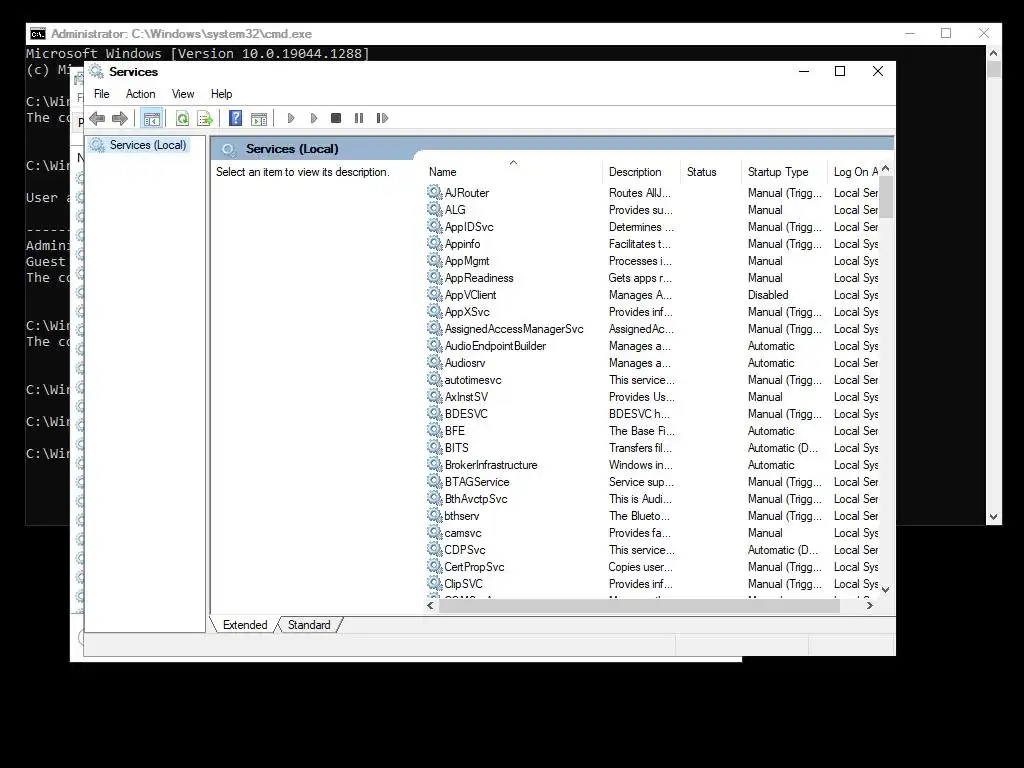The width and height of the screenshot is (1024, 768).
Task: Click the gear icon beside camsvc
Action: pyautogui.click(x=434, y=532)
